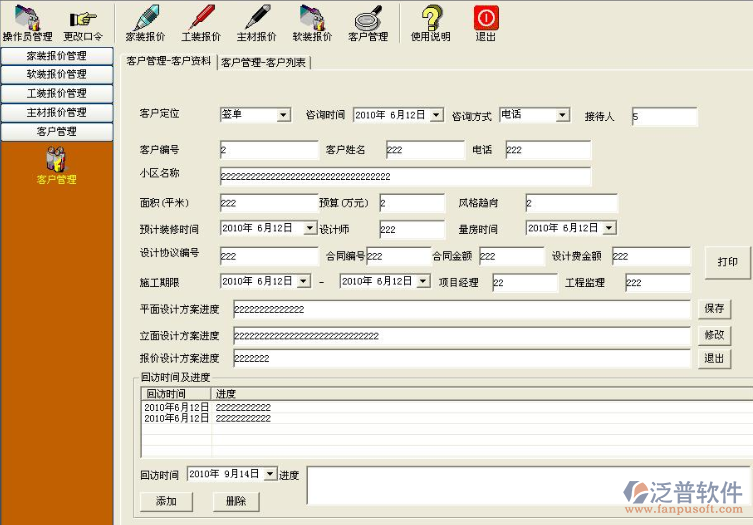Image resolution: width=753 pixels, height=525 pixels.
Task: Open the 咨询方式 dropdown list
Action: (x=562, y=115)
